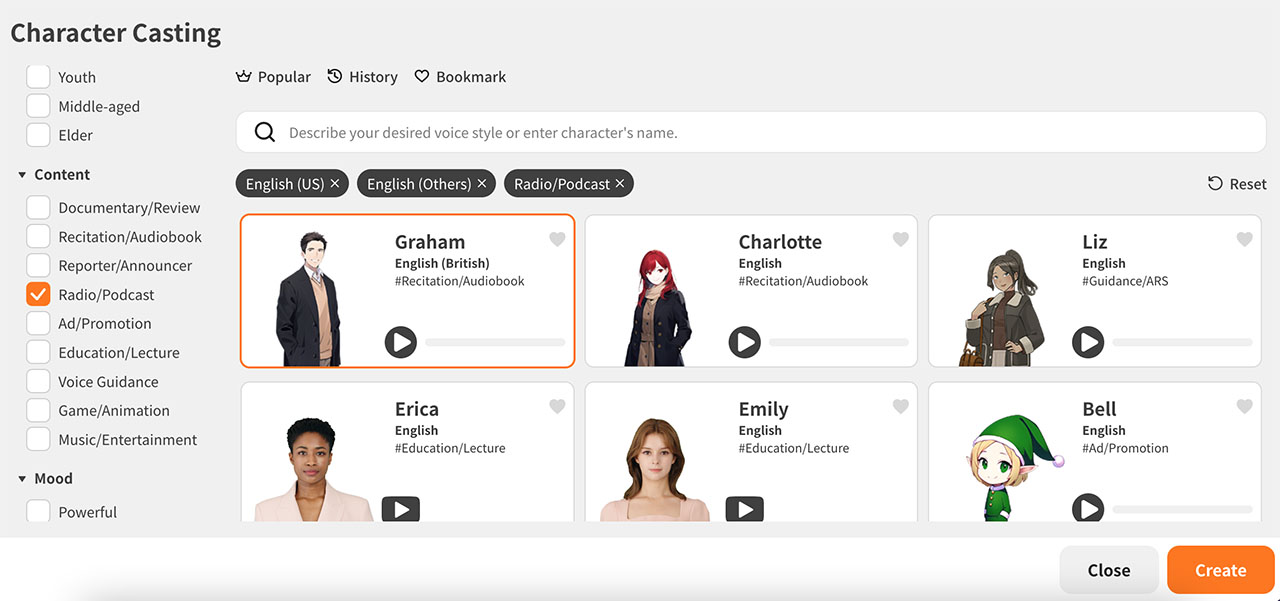Bookmark the Erica character card

pyautogui.click(x=557, y=406)
